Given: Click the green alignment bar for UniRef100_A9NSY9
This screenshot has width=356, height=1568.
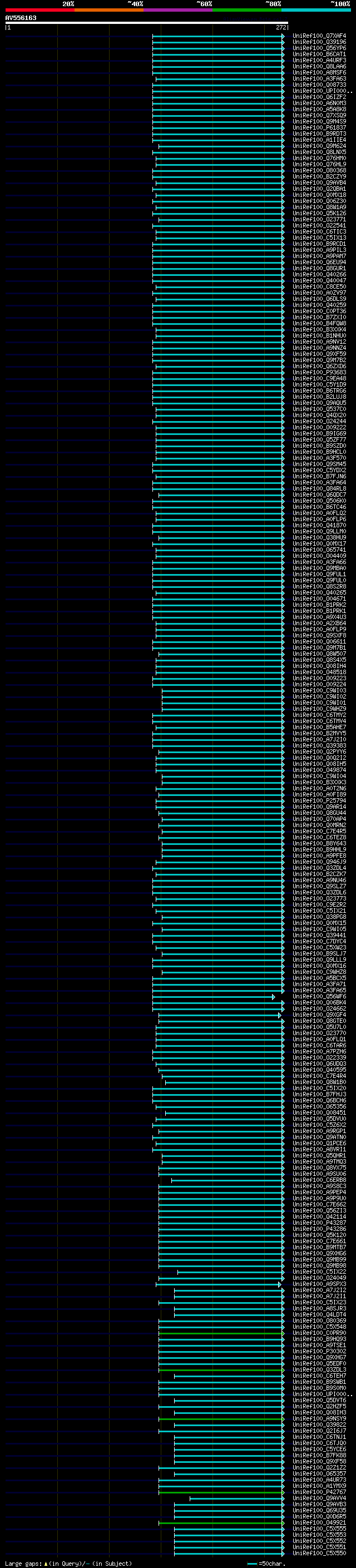Looking at the screenshot, I should click(x=221, y=1418).
